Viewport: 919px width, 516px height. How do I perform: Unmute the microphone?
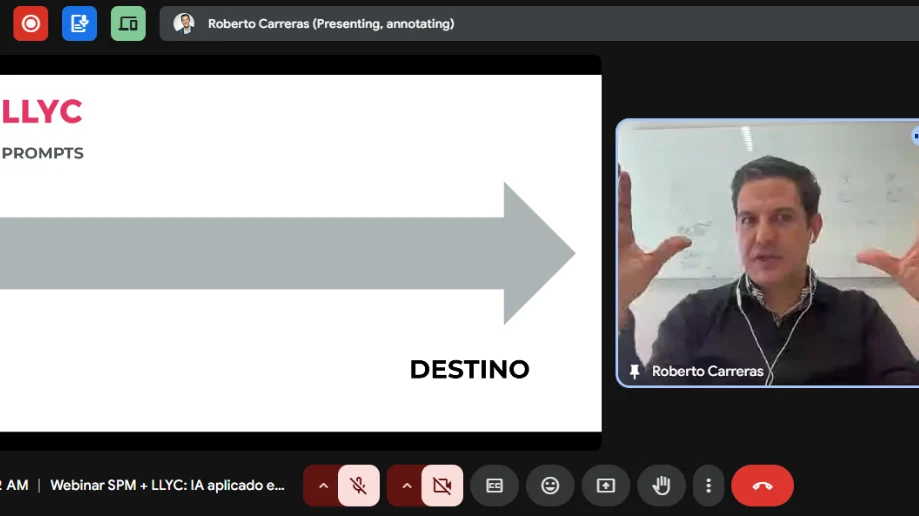click(x=358, y=486)
